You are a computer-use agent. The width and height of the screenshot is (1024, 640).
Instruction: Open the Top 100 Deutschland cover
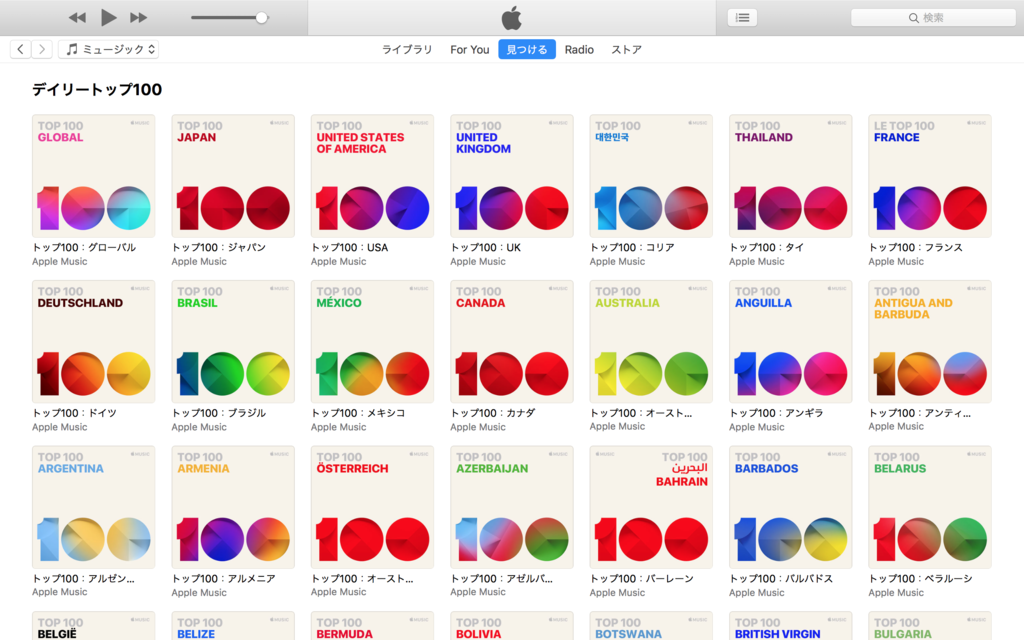pos(93,342)
